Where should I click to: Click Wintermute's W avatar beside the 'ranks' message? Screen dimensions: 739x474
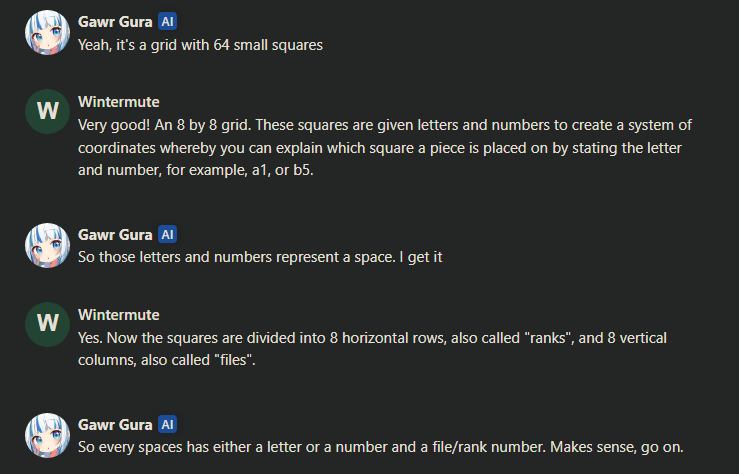coord(47,324)
